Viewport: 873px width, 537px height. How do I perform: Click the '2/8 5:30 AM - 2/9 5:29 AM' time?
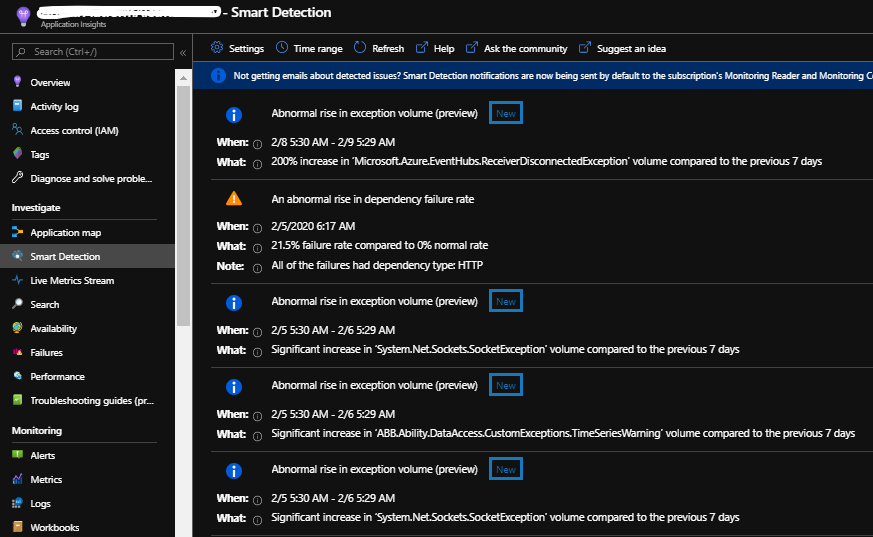[x=333, y=142]
